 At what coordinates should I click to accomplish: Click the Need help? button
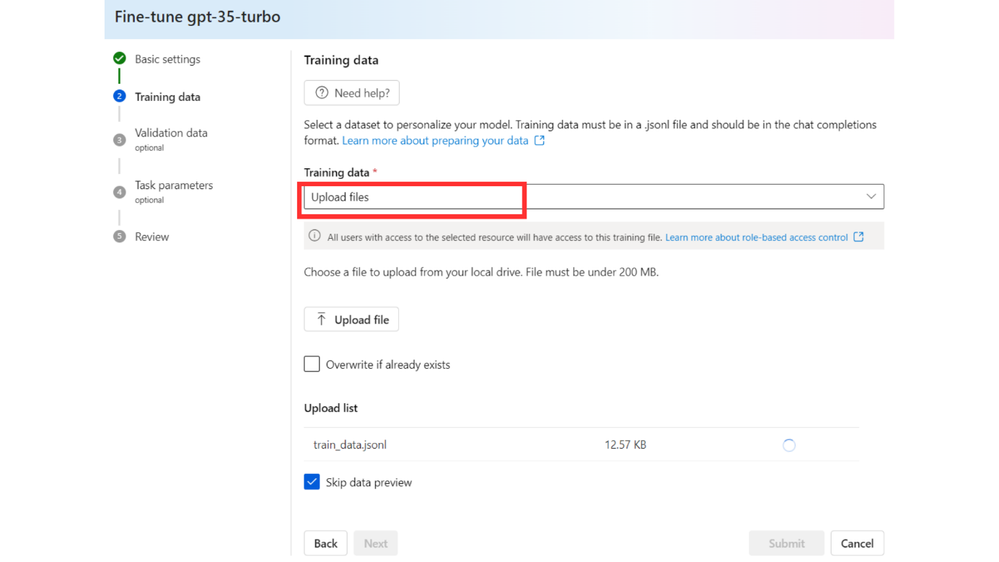point(352,93)
